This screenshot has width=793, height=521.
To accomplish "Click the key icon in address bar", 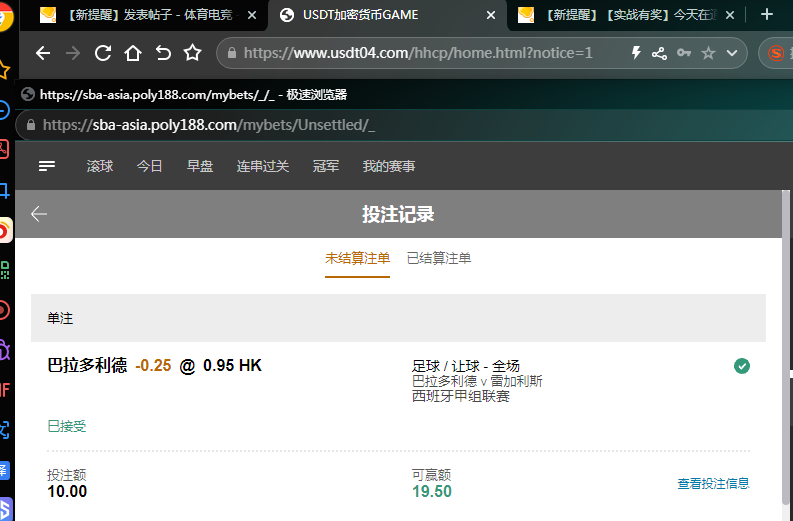I will [x=684, y=53].
